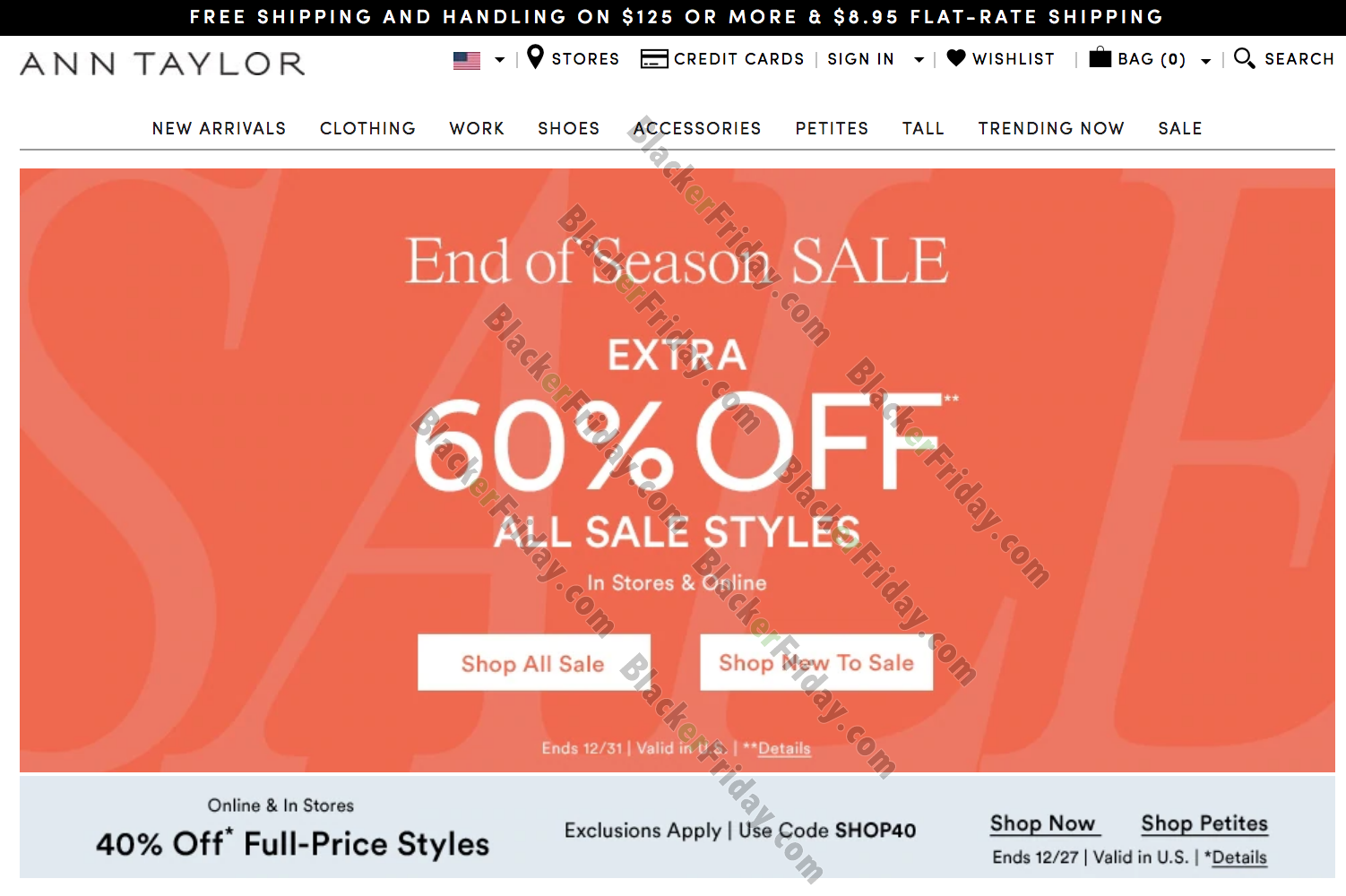The width and height of the screenshot is (1346, 896).
Task: Click the store locator pin icon
Action: pyautogui.click(x=535, y=57)
